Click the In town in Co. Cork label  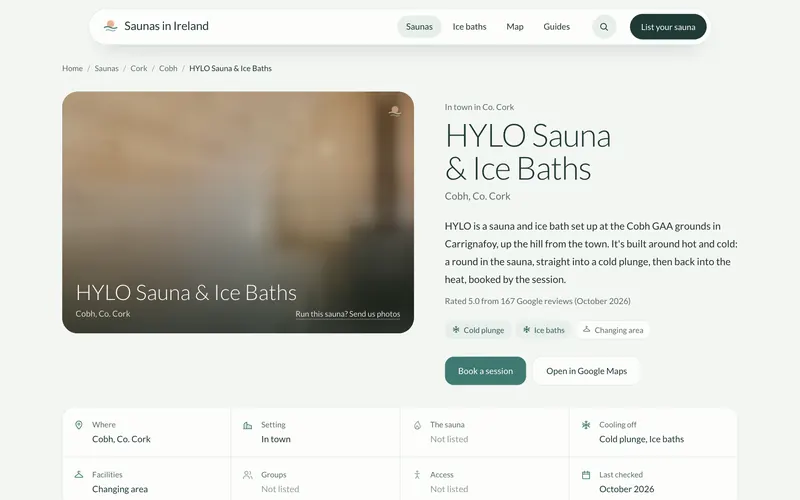(479, 107)
